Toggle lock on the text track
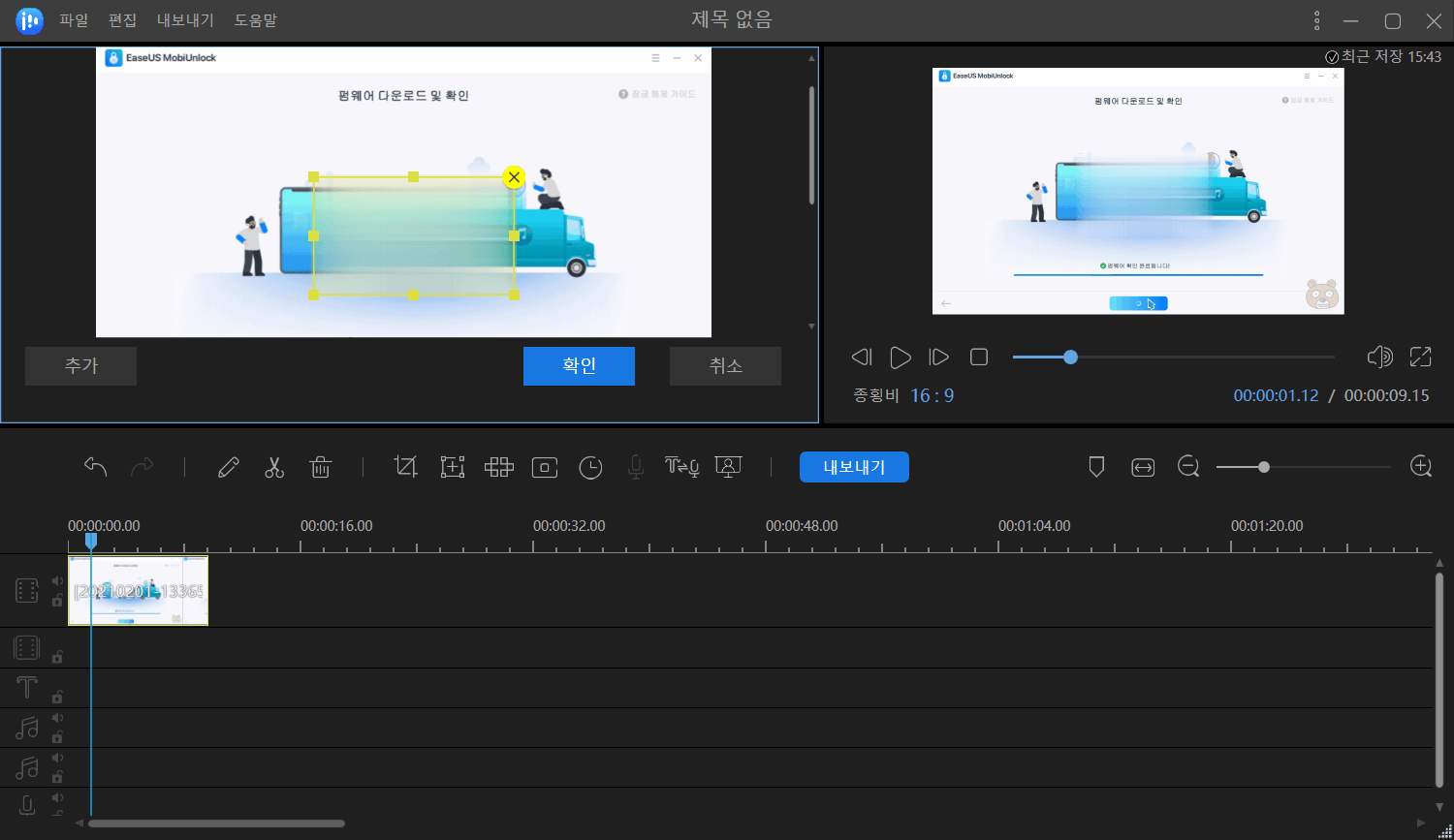The height and width of the screenshot is (840, 1454). pyautogui.click(x=57, y=697)
